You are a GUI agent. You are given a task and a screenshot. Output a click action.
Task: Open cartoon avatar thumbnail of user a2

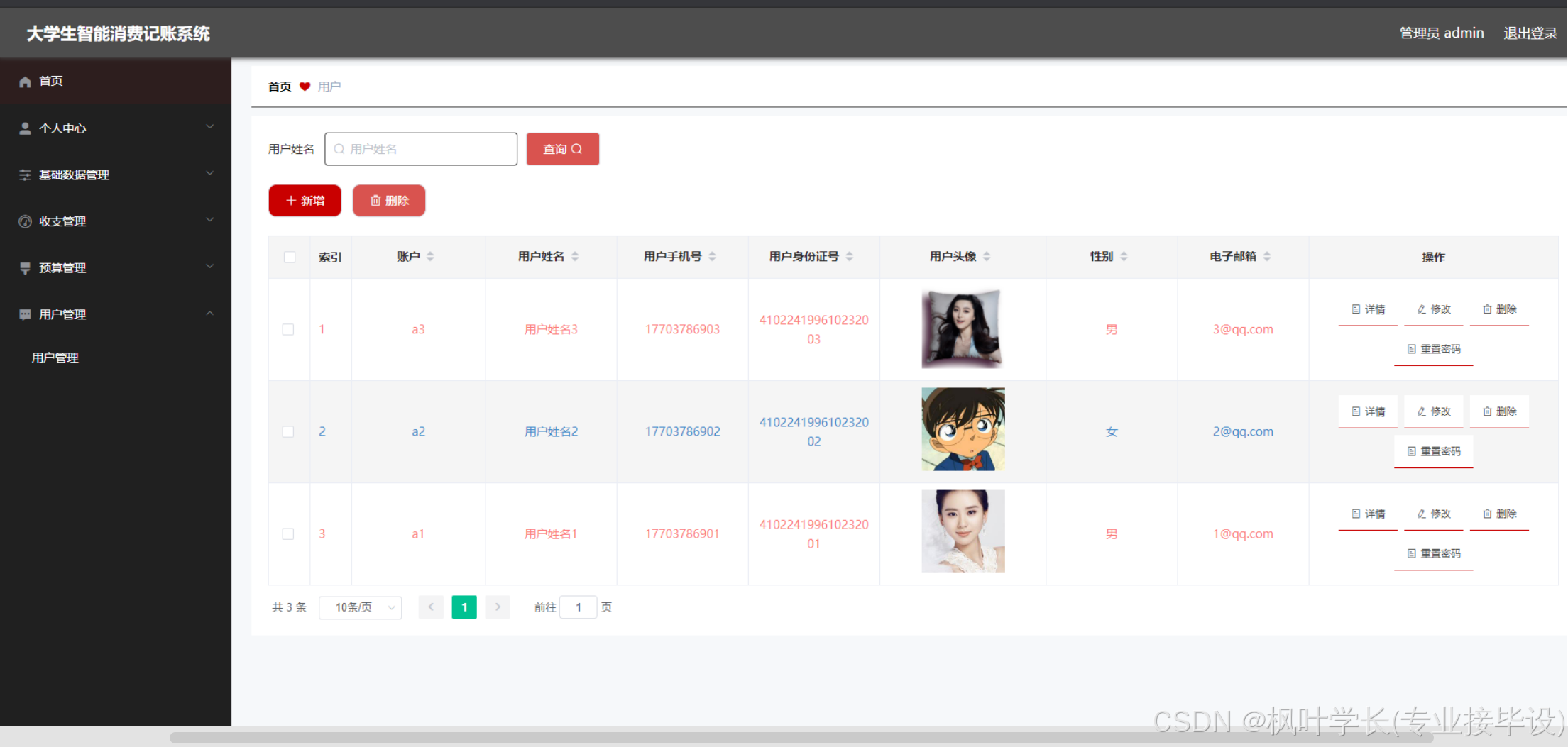click(x=963, y=429)
